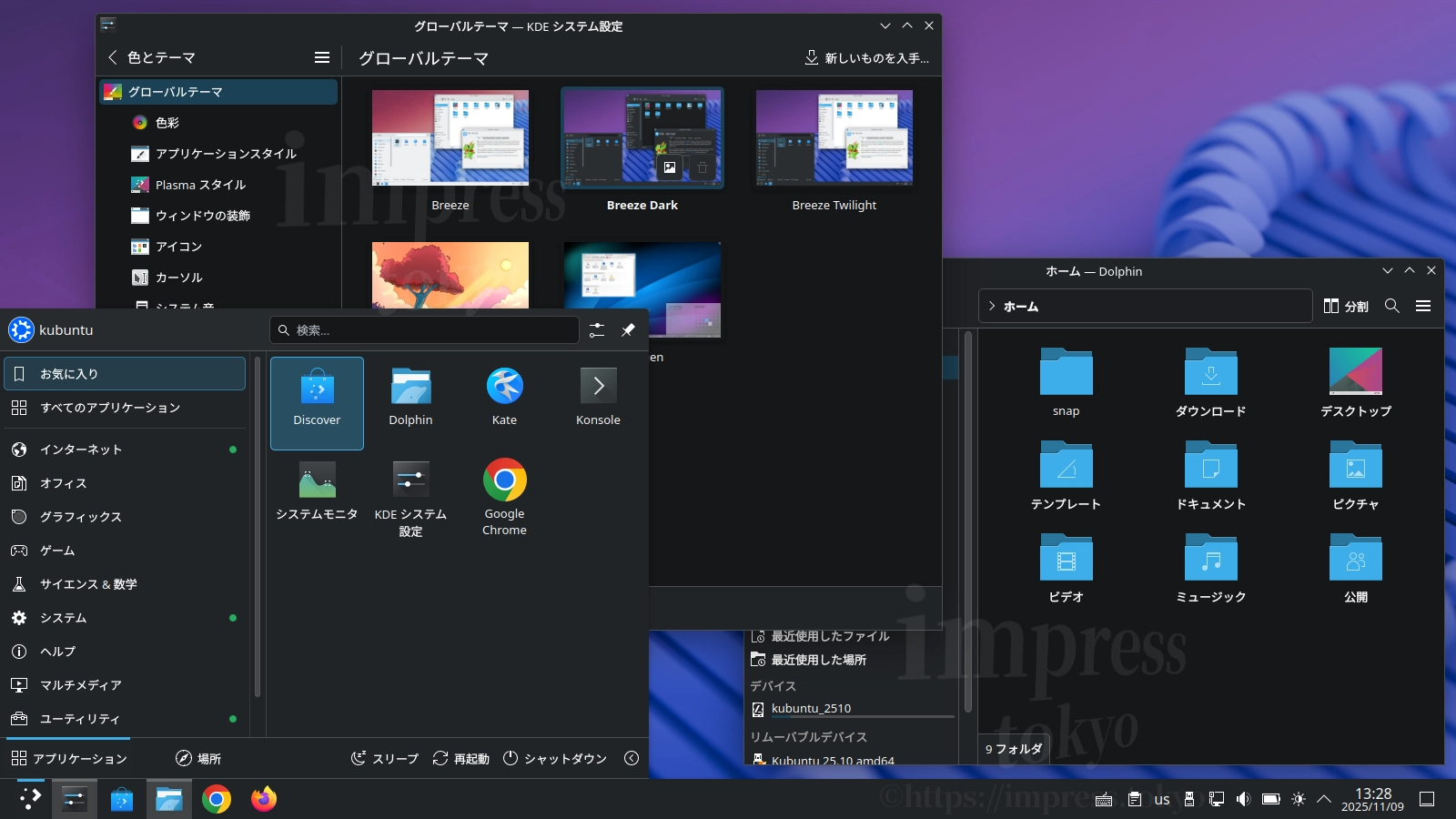The width and height of the screenshot is (1456, 819).
Task: Click the battery icon in system tray
Action: click(1271, 799)
